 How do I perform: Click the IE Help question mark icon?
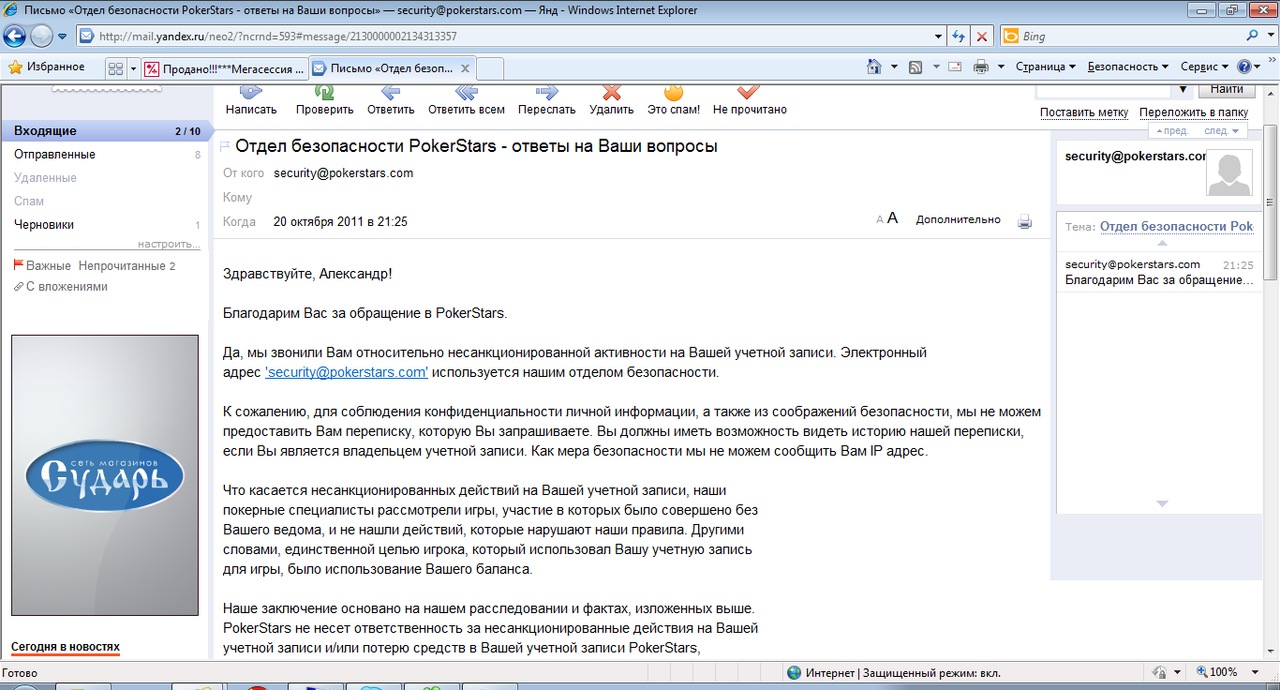(1244, 67)
